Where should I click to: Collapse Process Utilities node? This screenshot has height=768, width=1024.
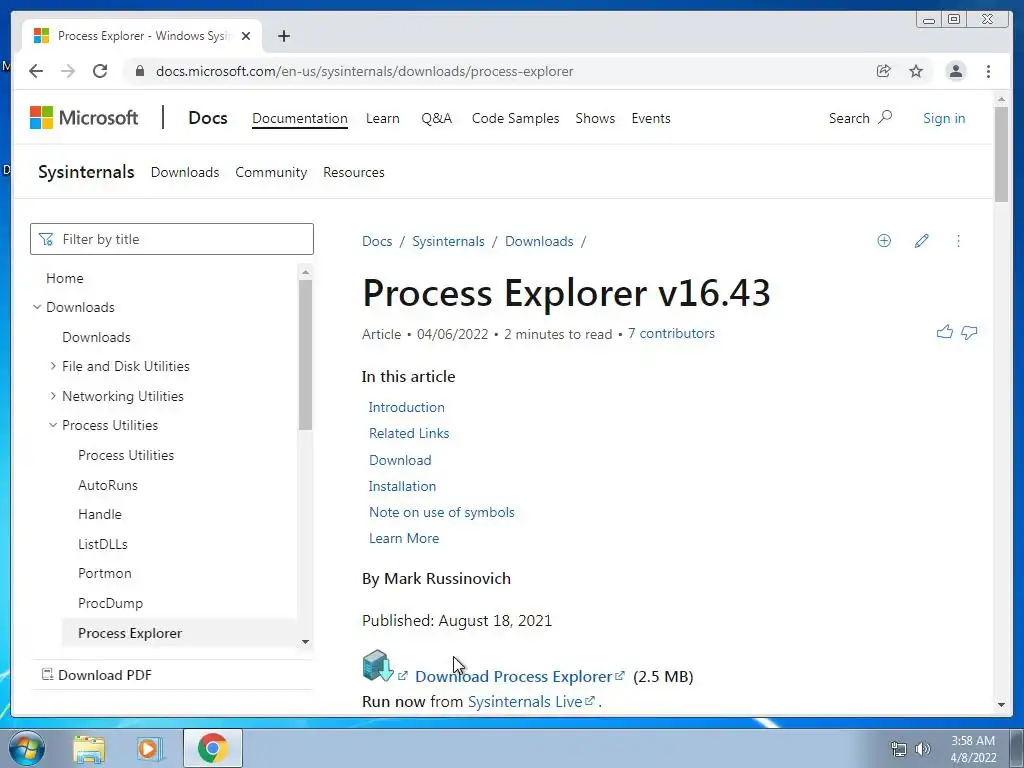coord(53,425)
